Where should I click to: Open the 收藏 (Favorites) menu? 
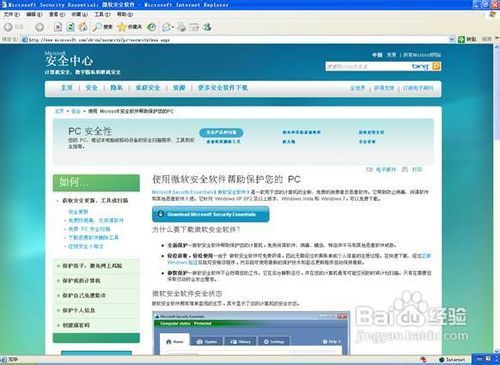click(80, 14)
